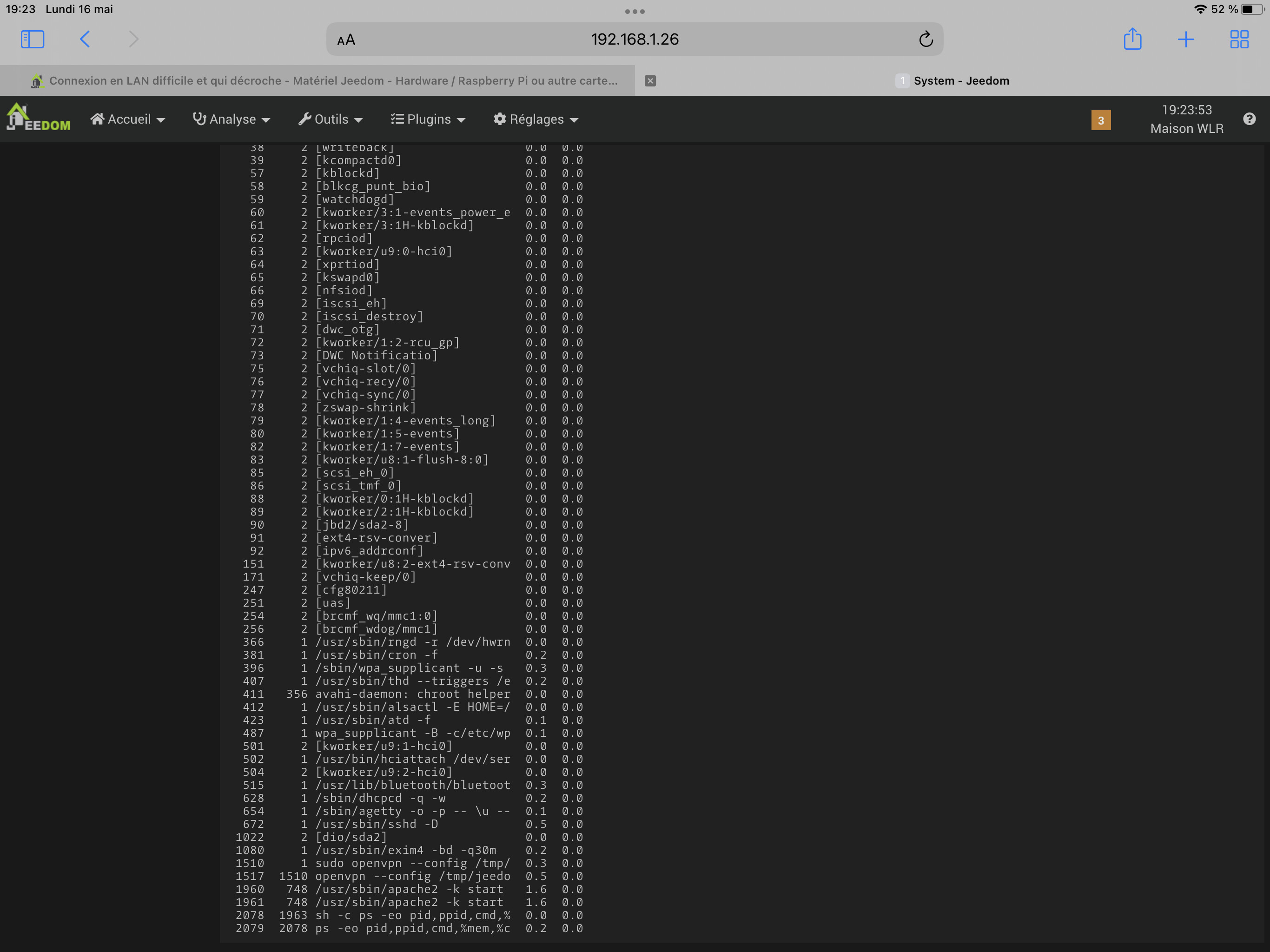Tap the forward navigation arrow

tap(133, 39)
